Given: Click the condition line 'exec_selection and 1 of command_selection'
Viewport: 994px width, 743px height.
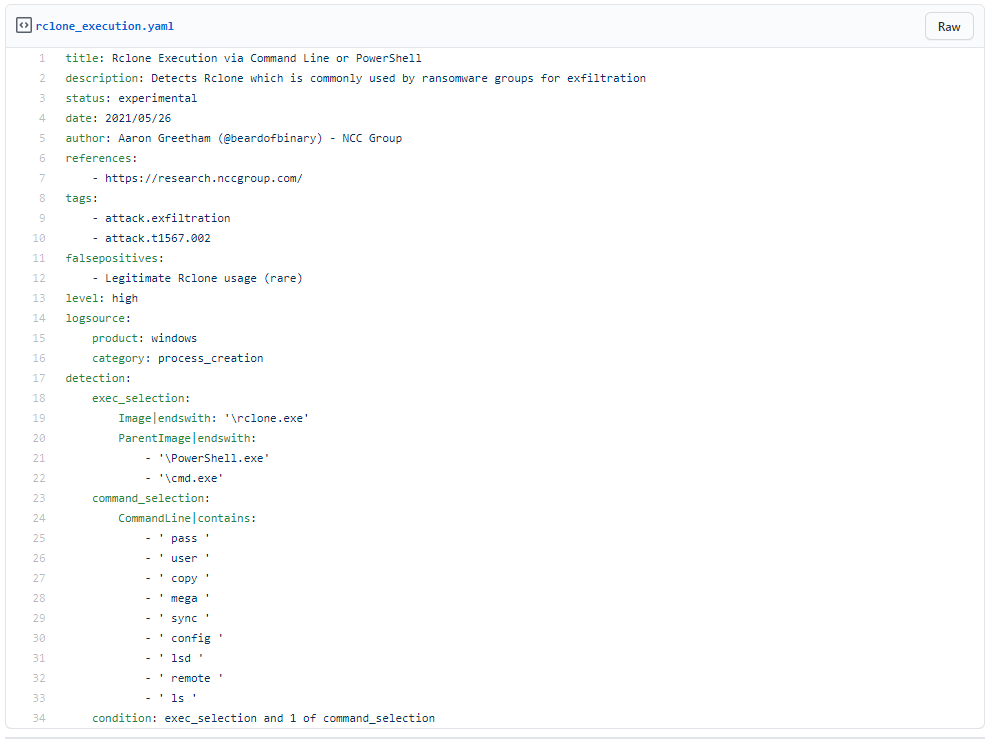Looking at the screenshot, I should [x=264, y=718].
